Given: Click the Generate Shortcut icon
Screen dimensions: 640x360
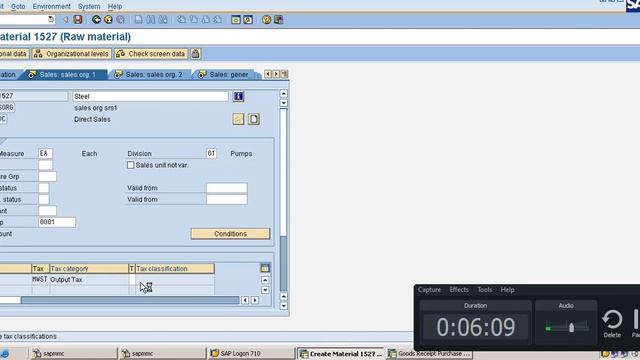Looking at the screenshot, I should pyautogui.click(x=248, y=20).
